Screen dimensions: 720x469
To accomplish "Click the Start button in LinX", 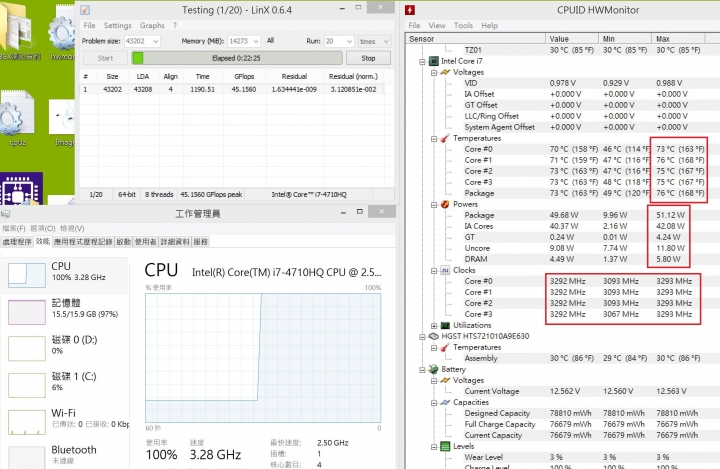I will tap(105, 58).
